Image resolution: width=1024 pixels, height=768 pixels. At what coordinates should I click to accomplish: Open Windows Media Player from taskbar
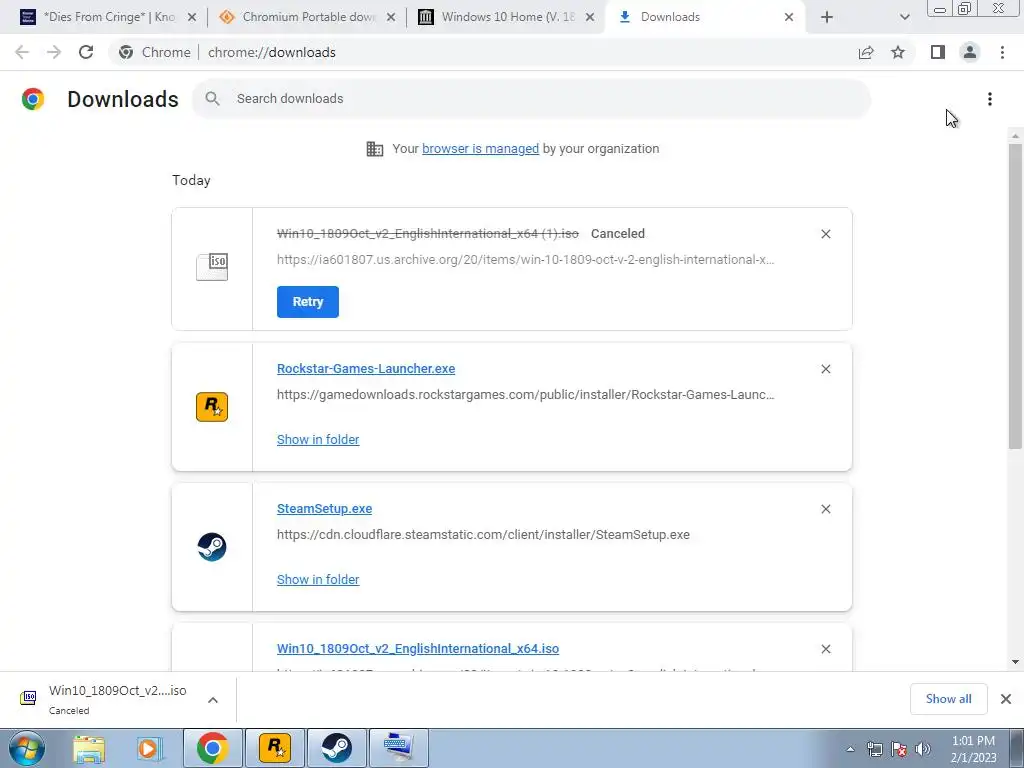150,748
